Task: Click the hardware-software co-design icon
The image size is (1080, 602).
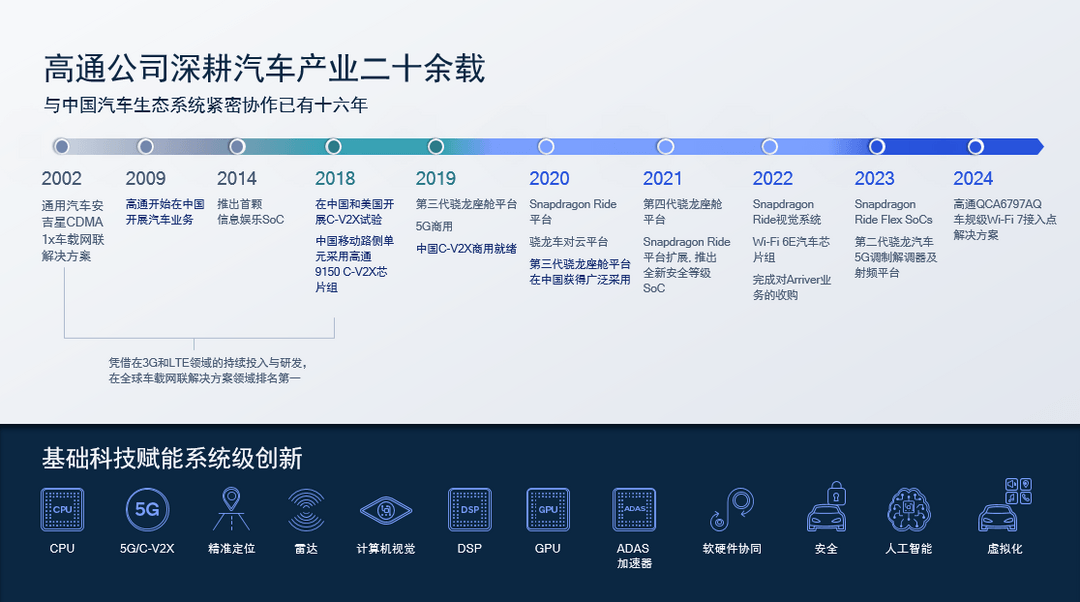Action: pyautogui.click(x=731, y=510)
